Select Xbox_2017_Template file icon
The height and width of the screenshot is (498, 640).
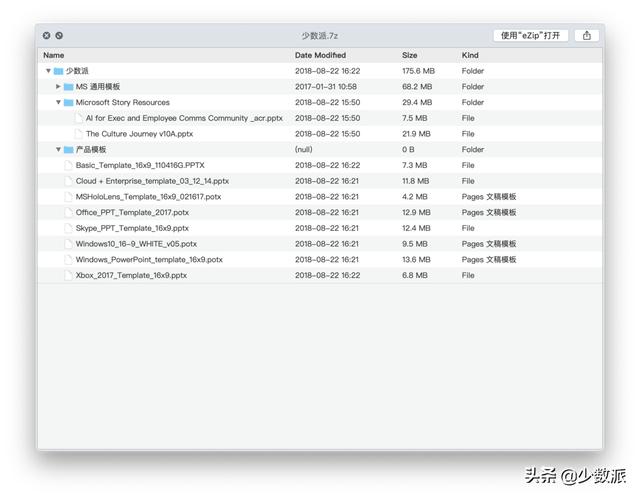click(x=69, y=275)
